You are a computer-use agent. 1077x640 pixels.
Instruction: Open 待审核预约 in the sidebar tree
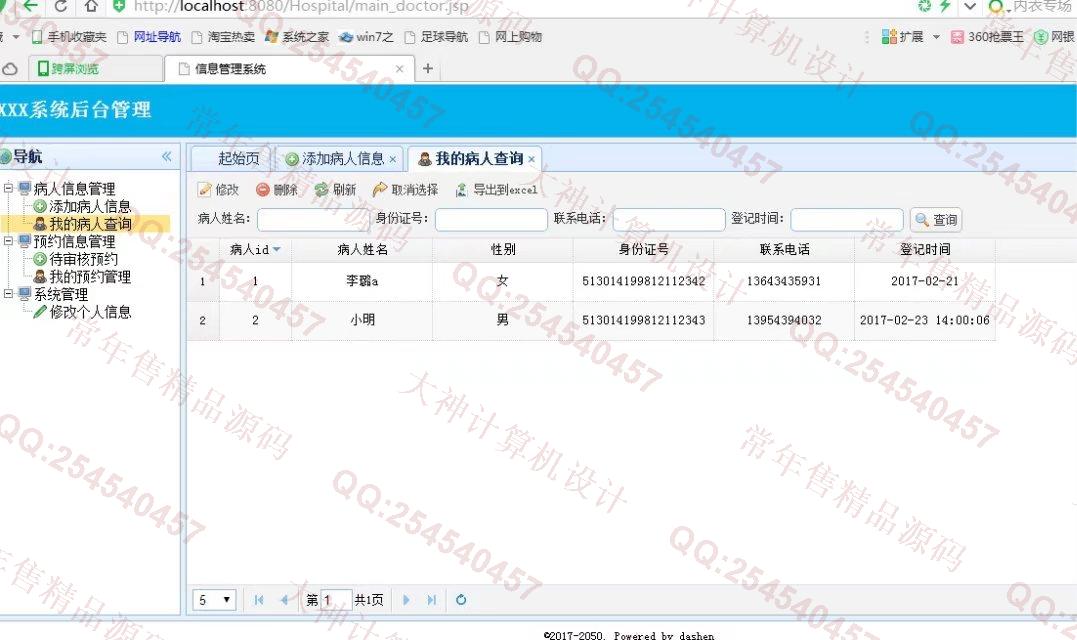83,259
